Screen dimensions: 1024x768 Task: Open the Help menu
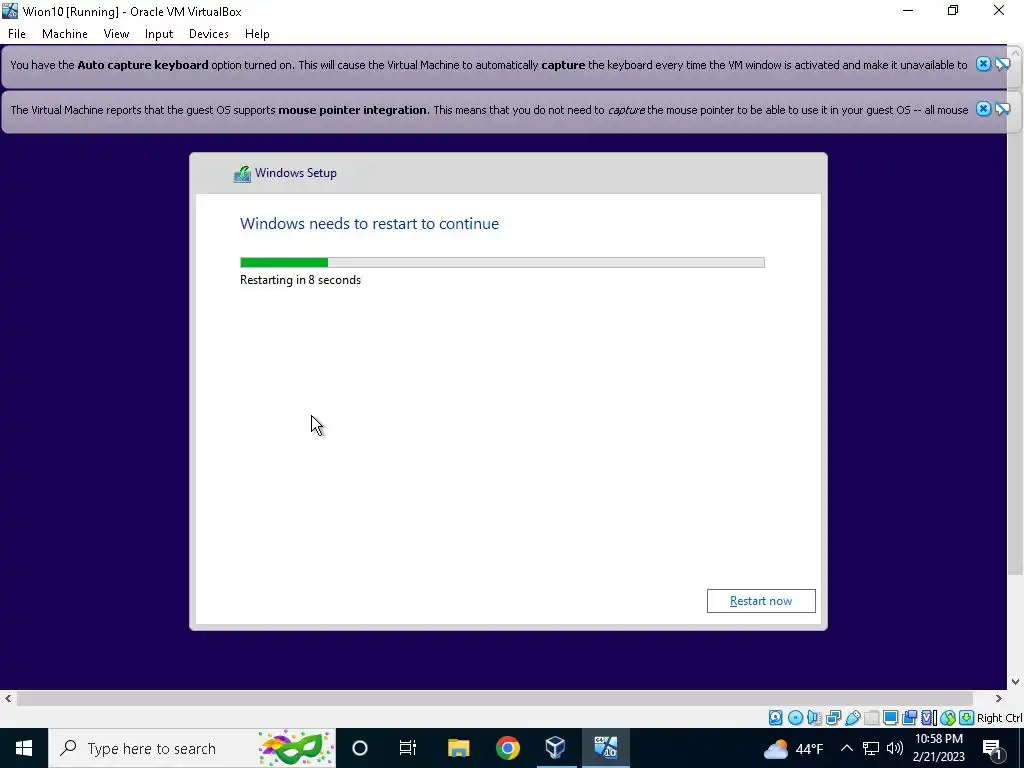coord(257,34)
